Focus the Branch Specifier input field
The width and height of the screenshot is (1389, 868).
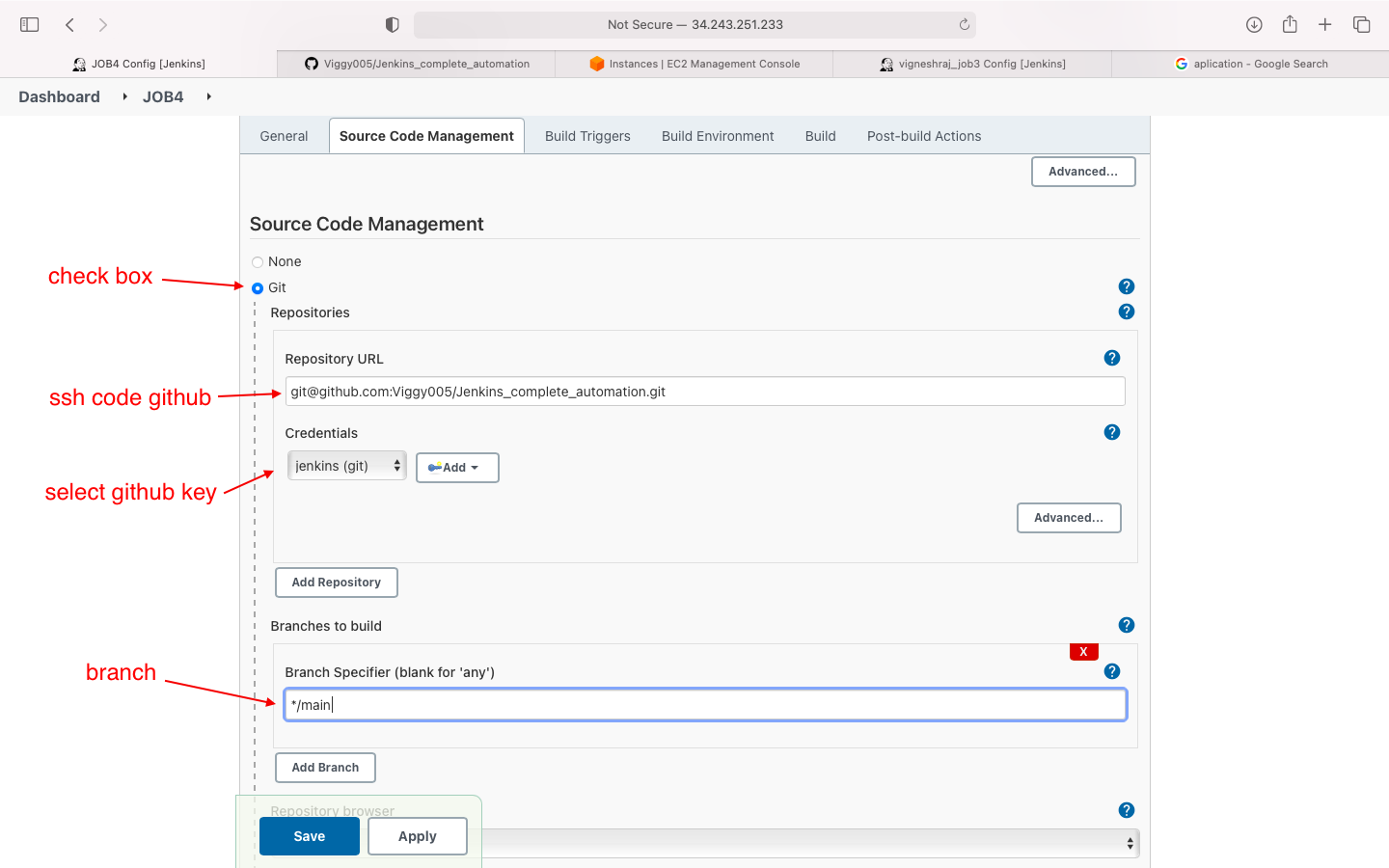click(x=705, y=705)
